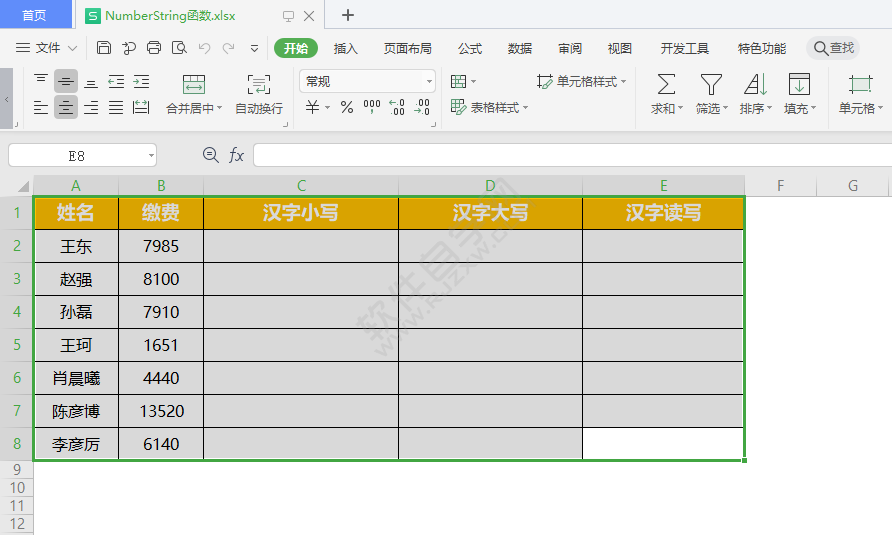Click decrease indent icon
The image size is (892, 535).
click(116, 81)
